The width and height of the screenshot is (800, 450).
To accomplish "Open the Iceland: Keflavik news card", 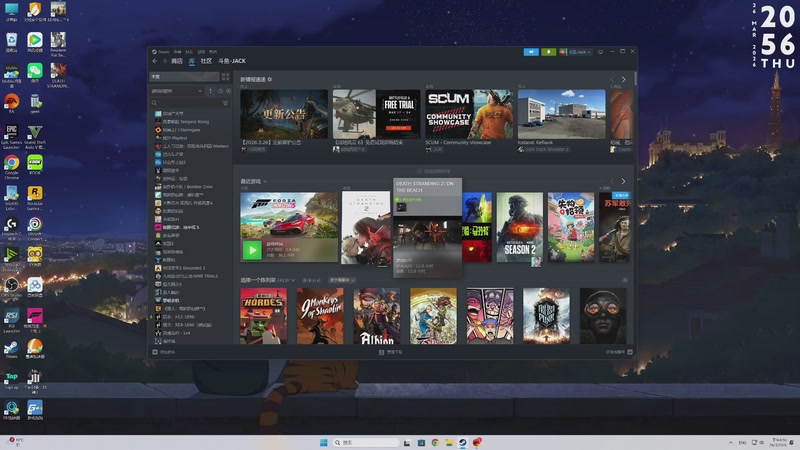I will tap(562, 114).
